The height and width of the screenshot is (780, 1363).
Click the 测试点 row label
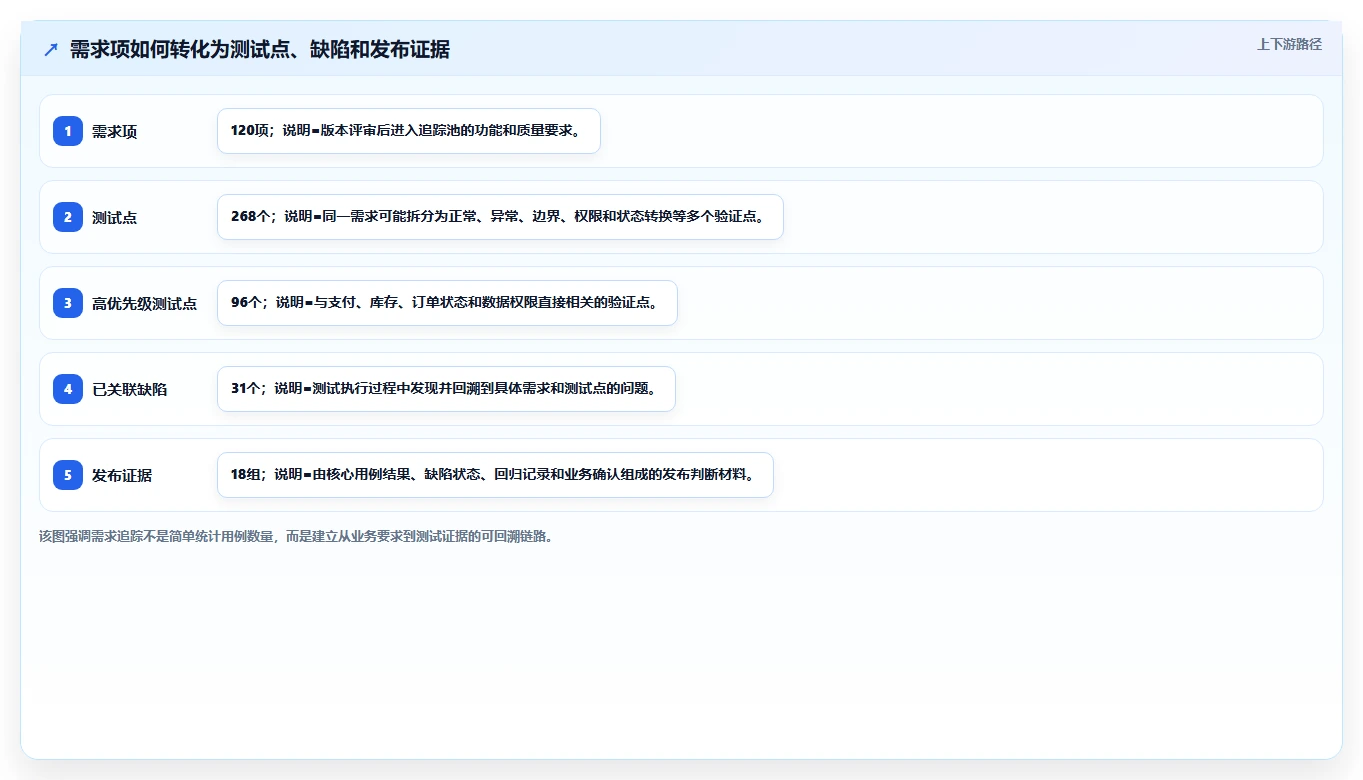[115, 218]
